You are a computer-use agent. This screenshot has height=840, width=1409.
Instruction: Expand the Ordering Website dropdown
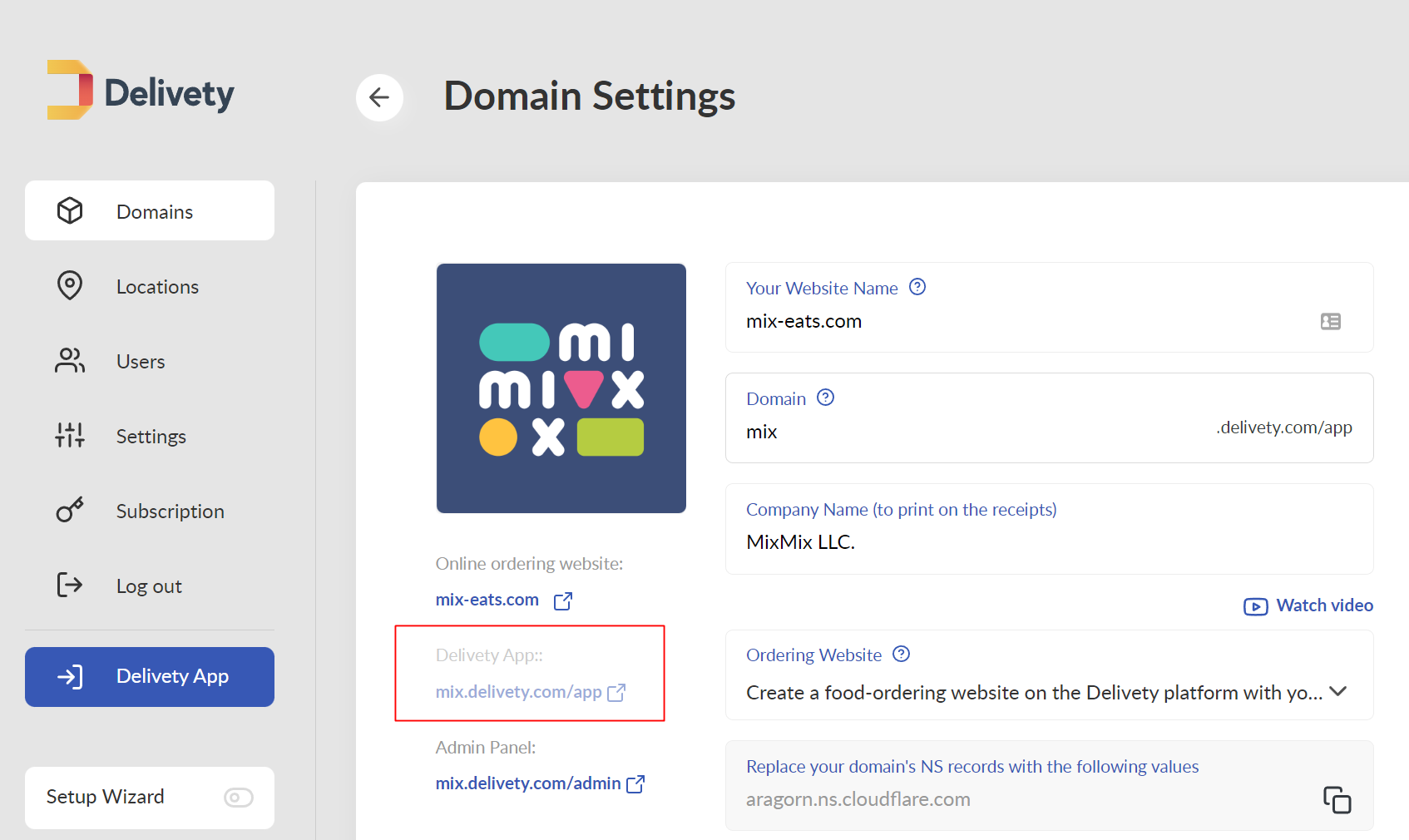tap(1338, 691)
